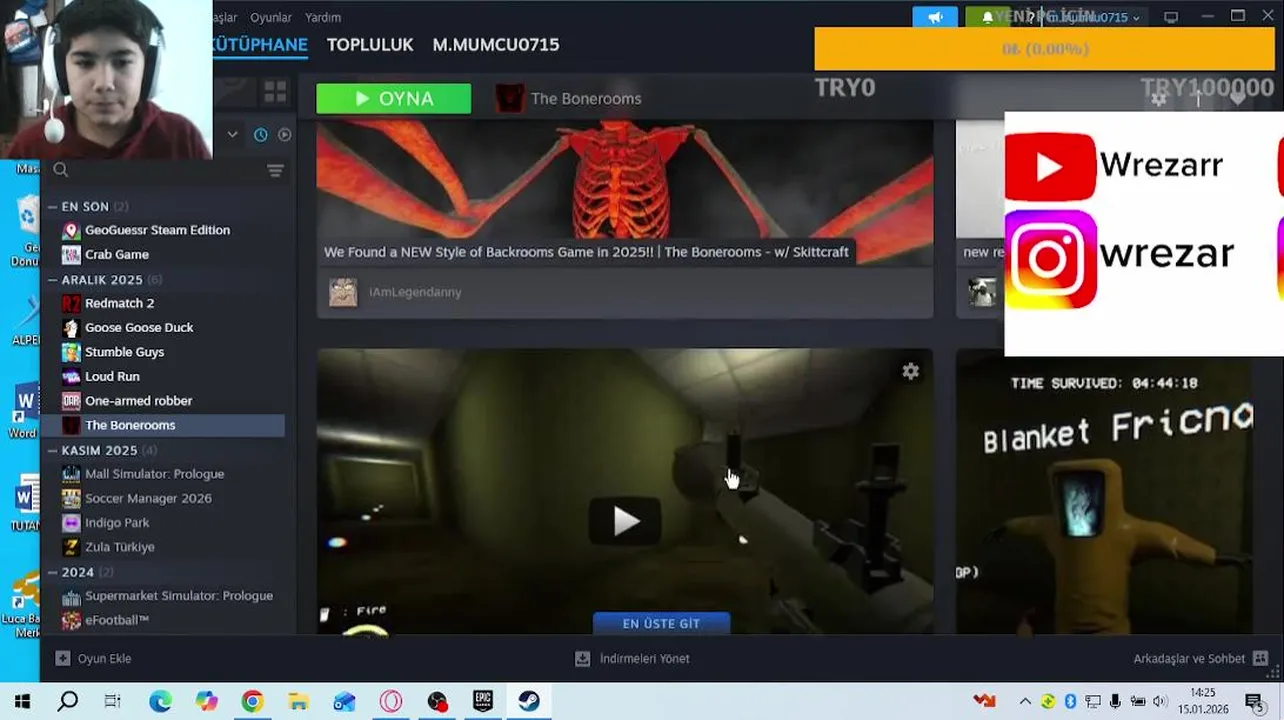Viewport: 1284px width, 720px height.
Task: Open İndirmeleri Yönet downloads manager
Action: (x=632, y=658)
